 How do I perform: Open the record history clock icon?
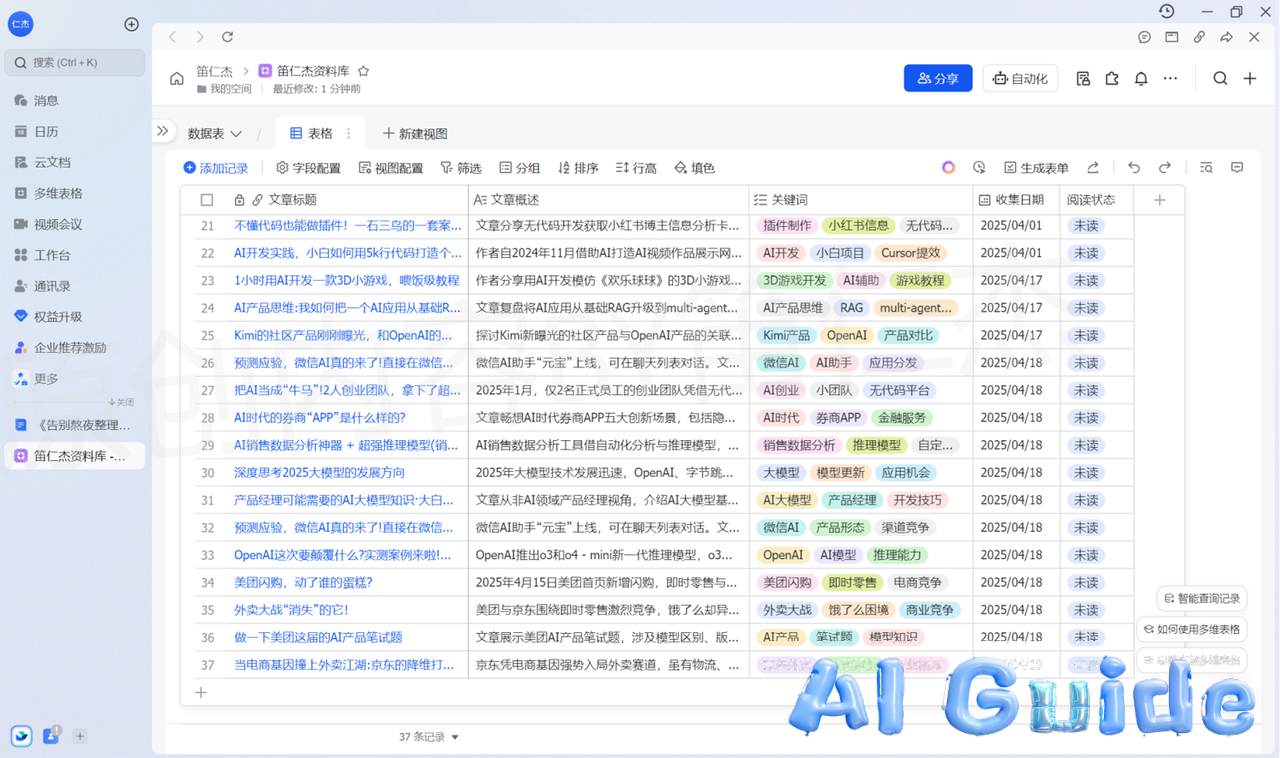(x=979, y=167)
